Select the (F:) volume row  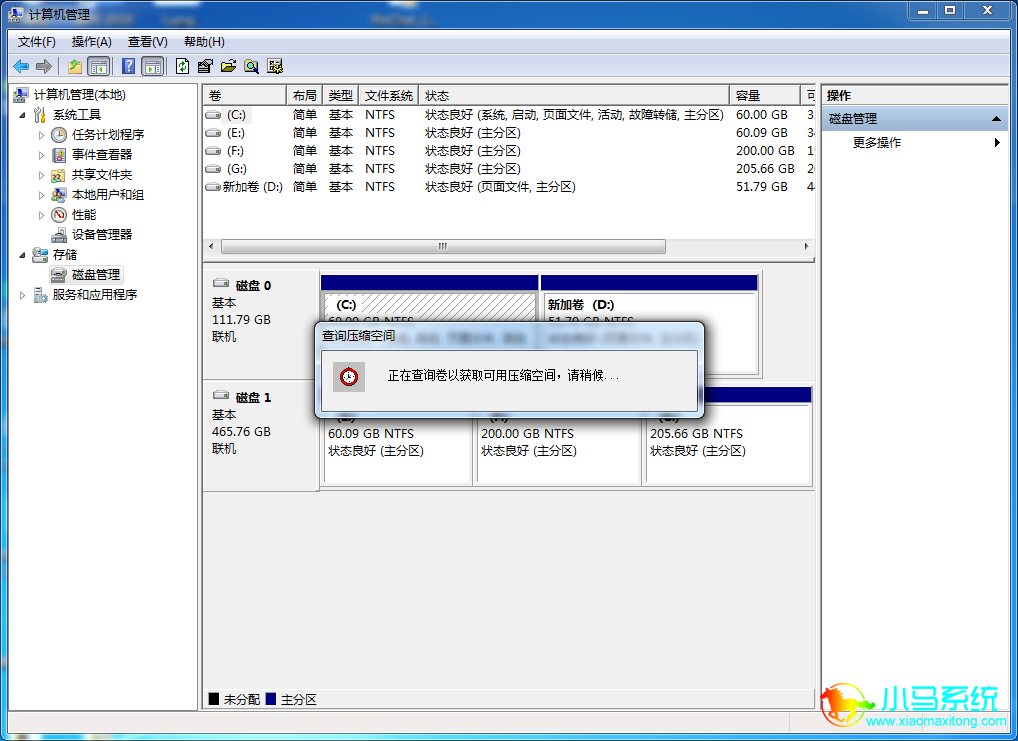tap(509, 151)
